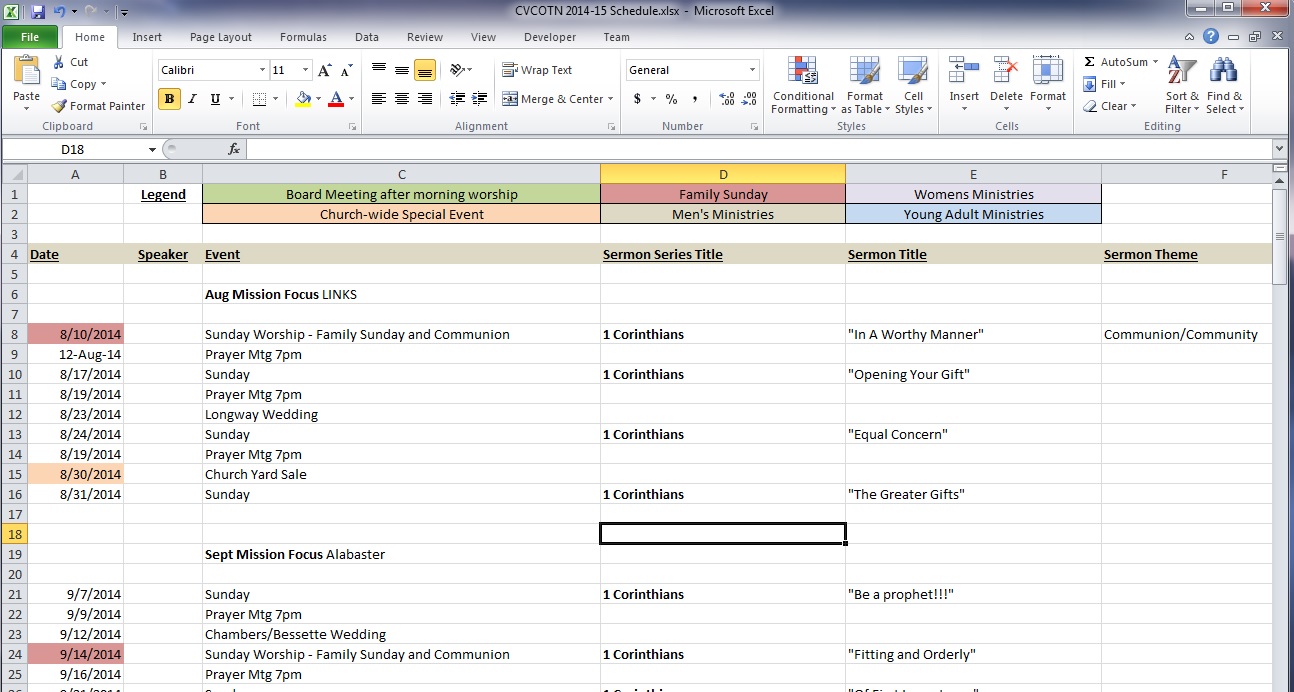Activate the Format Painter brush
Image resolution: width=1294 pixels, height=692 pixels.
(98, 106)
